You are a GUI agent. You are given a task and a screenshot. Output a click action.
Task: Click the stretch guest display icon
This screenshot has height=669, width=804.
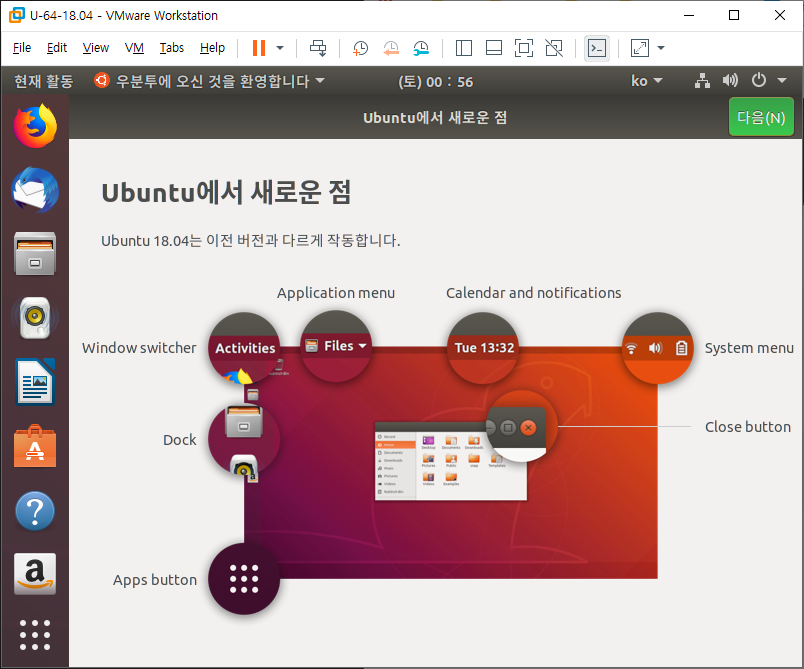640,48
